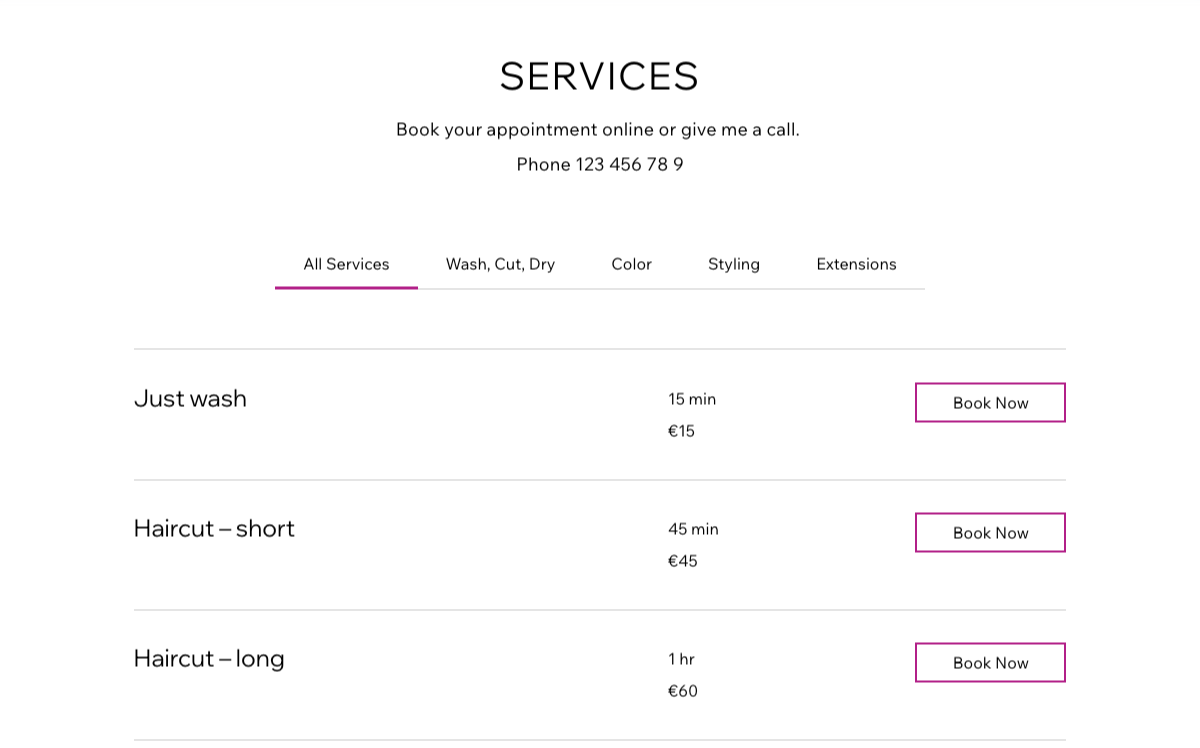
Task: Click the €15 price label
Action: [682, 431]
